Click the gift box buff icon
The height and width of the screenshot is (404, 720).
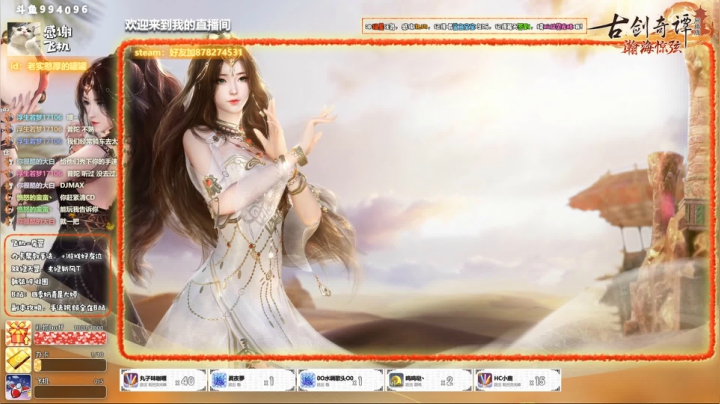pyautogui.click(x=18, y=333)
